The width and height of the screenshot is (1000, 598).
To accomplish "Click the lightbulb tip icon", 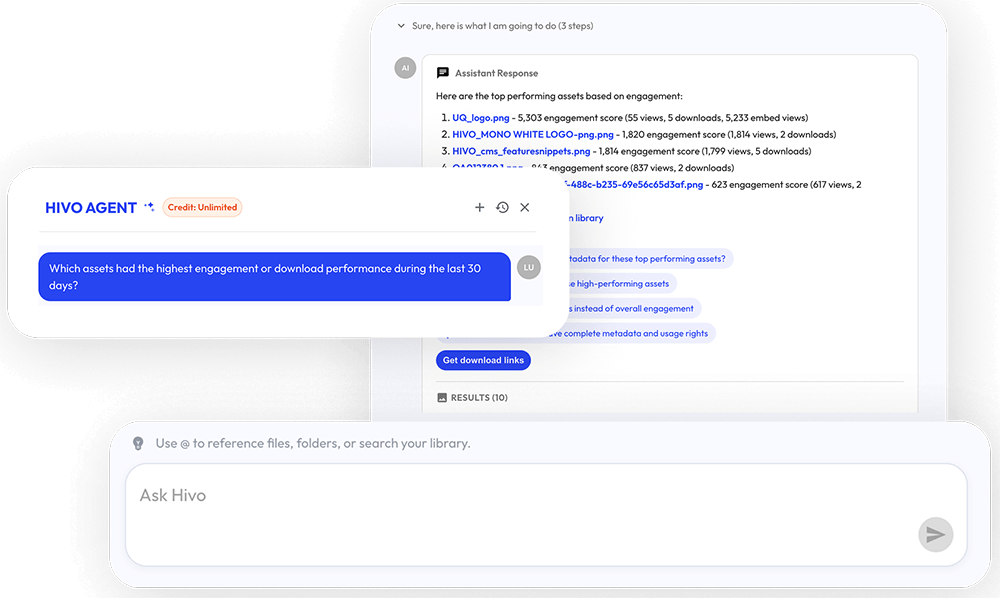I will click(138, 444).
